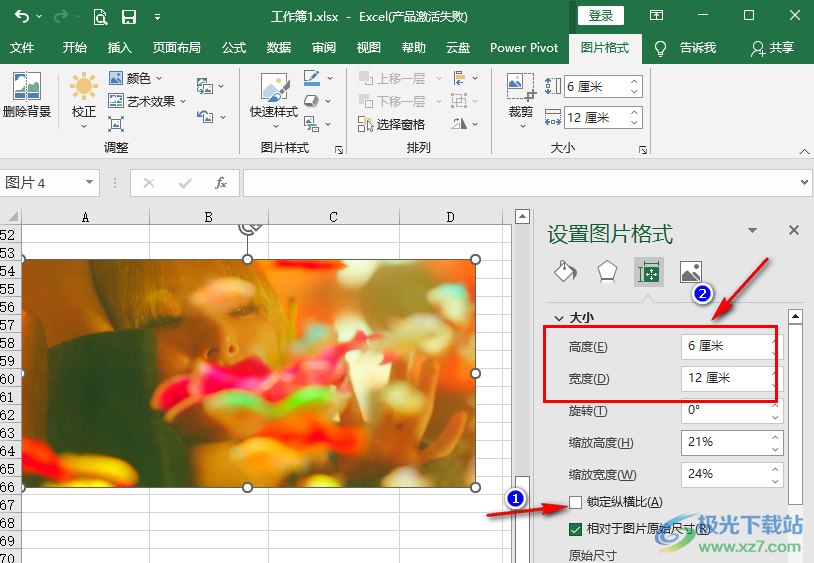The height and width of the screenshot is (563, 814).
Task: Open the Size & Properties pane tab
Action: point(648,271)
